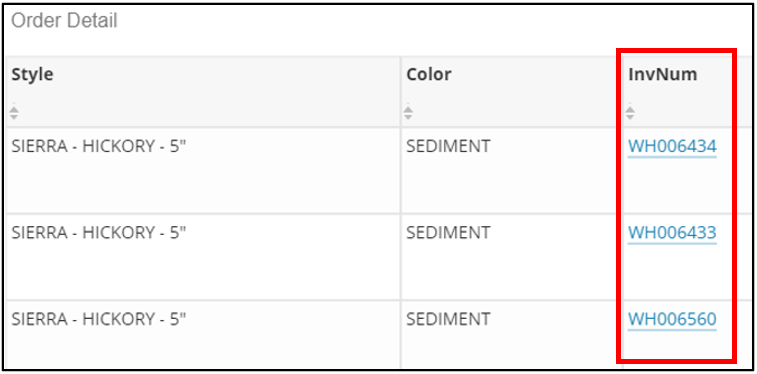Viewport: 757px width, 374px height.
Task: Click the InvNum column header label
Action: click(x=662, y=74)
